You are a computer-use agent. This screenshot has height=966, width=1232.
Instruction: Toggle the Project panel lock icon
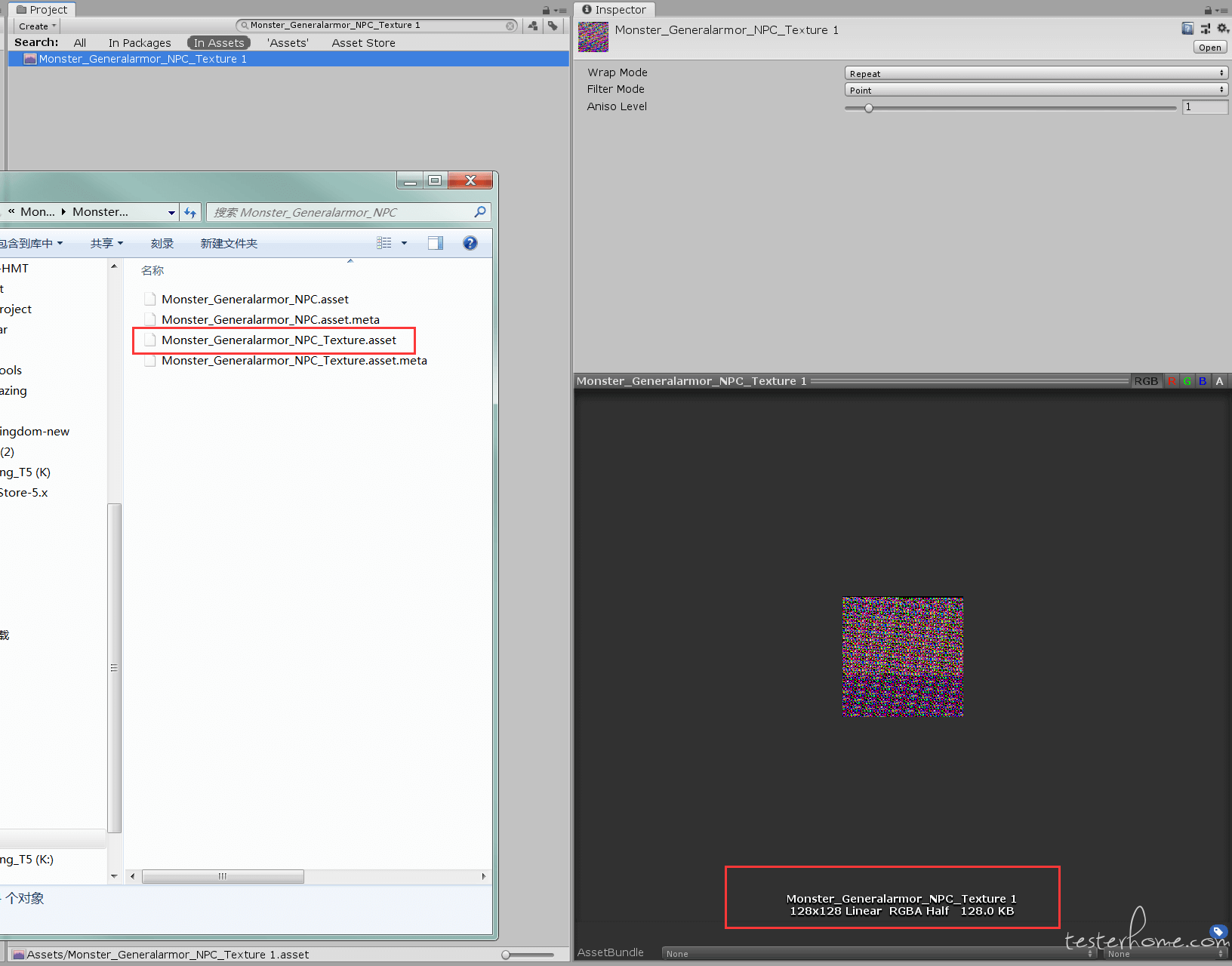click(x=546, y=10)
